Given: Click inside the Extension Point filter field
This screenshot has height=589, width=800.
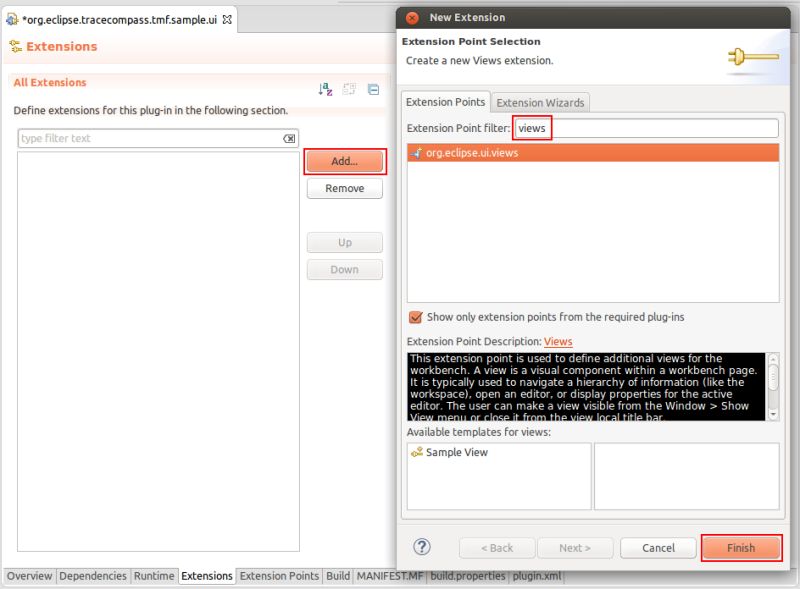Looking at the screenshot, I should click(600, 128).
